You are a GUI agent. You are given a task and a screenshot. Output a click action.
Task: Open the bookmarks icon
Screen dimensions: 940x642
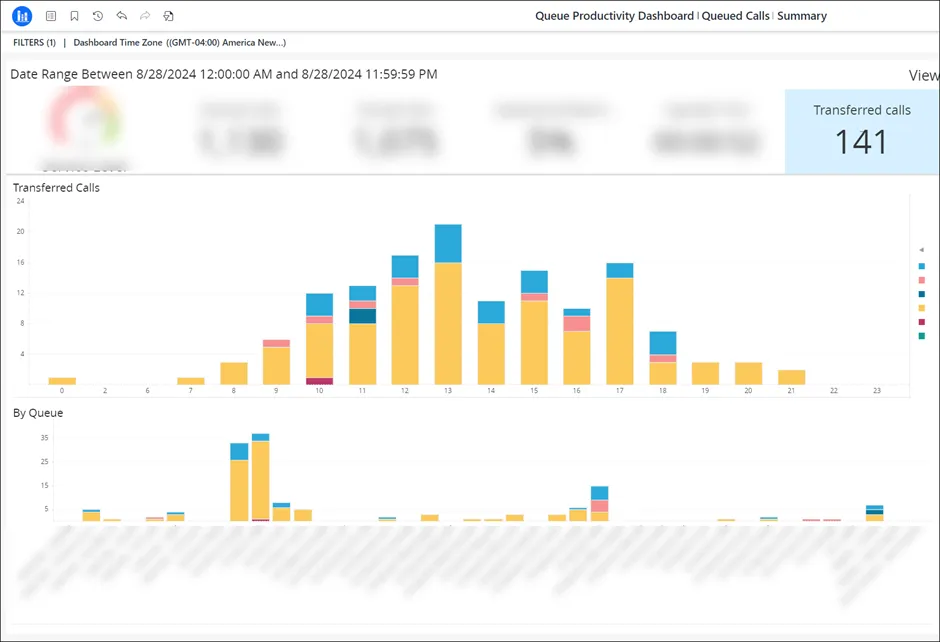(x=74, y=16)
